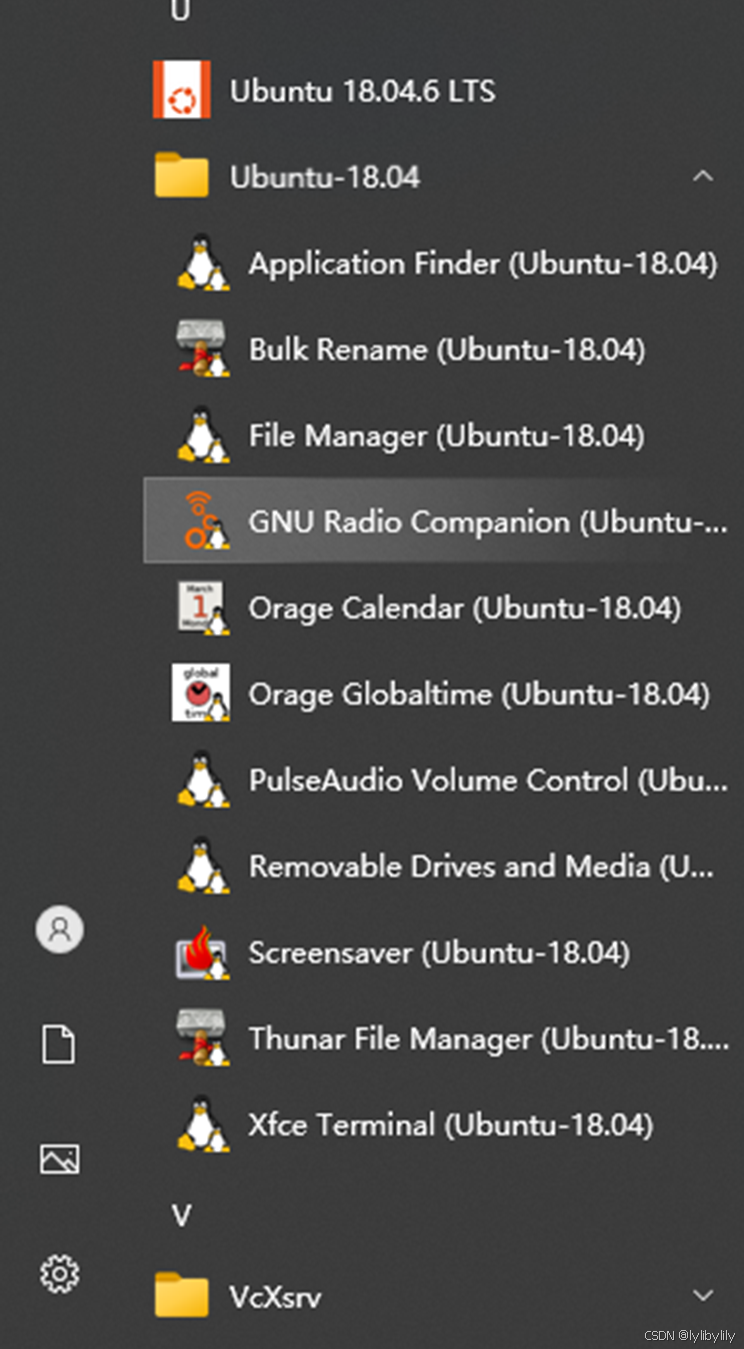Image resolution: width=744 pixels, height=1349 pixels.
Task: Click the V letter section header
Action: pos(181,1215)
